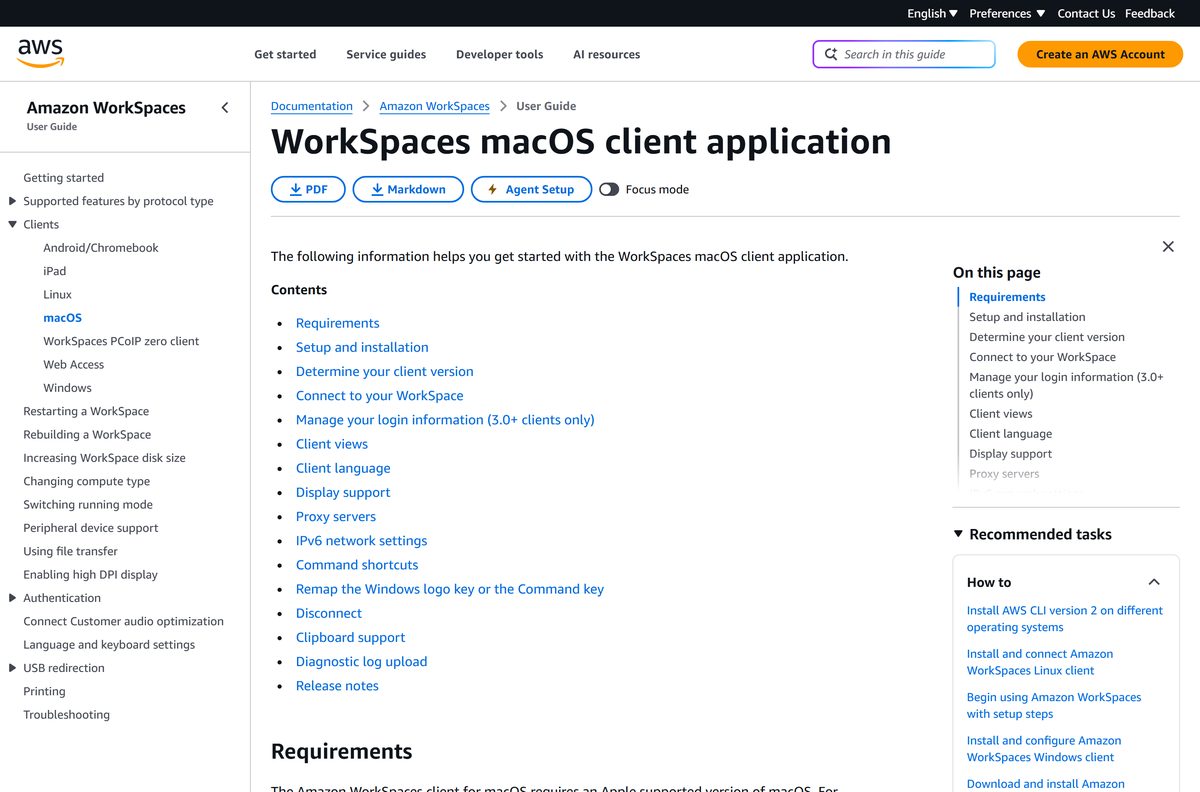Jump to Connect to your WorkSpace in Contents
This screenshot has height=792, width=1200.
tap(380, 396)
